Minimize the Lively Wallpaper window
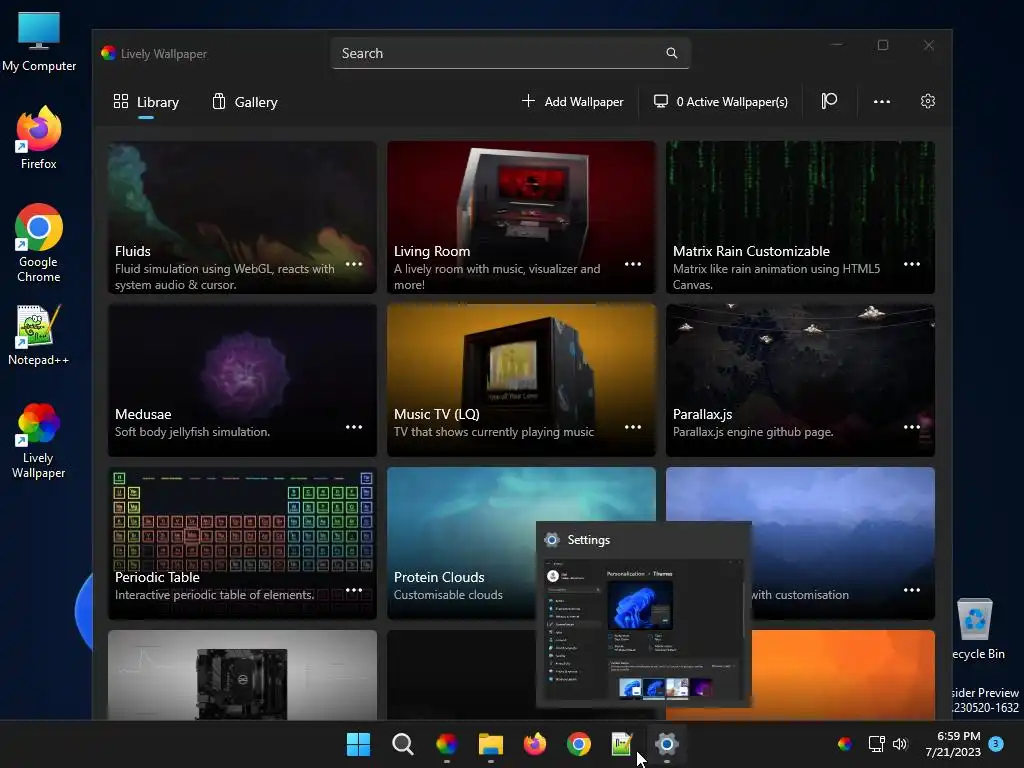The width and height of the screenshot is (1024, 768). 837,45
